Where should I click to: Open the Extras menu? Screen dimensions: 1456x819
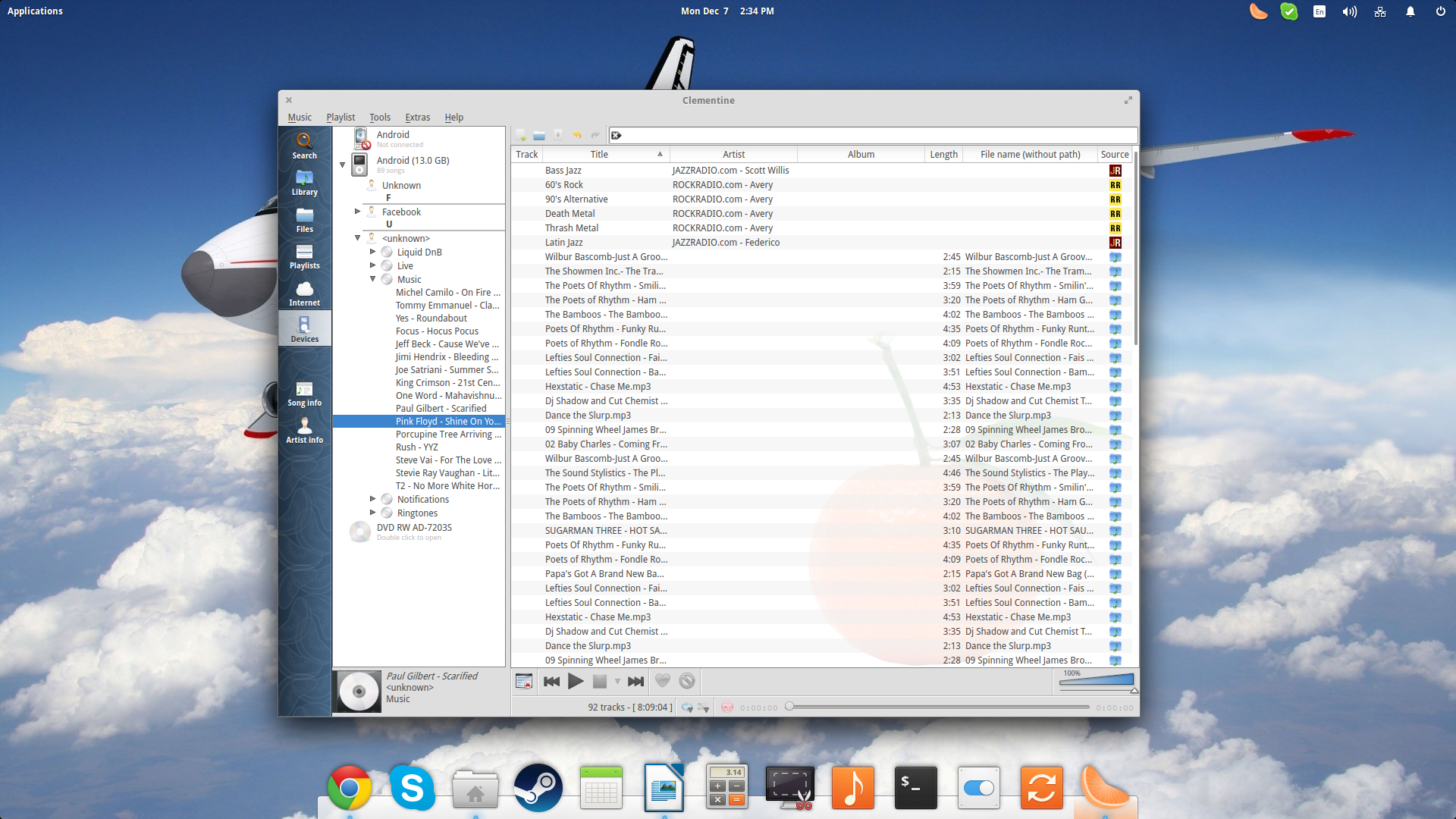pyautogui.click(x=417, y=118)
